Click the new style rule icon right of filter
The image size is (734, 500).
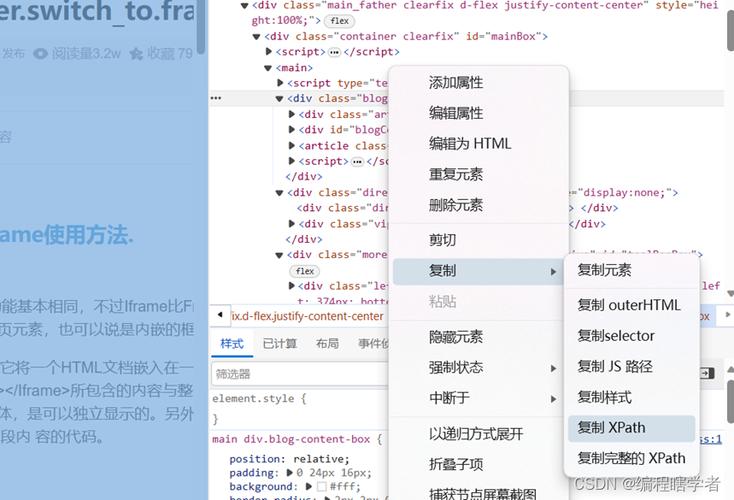707,373
